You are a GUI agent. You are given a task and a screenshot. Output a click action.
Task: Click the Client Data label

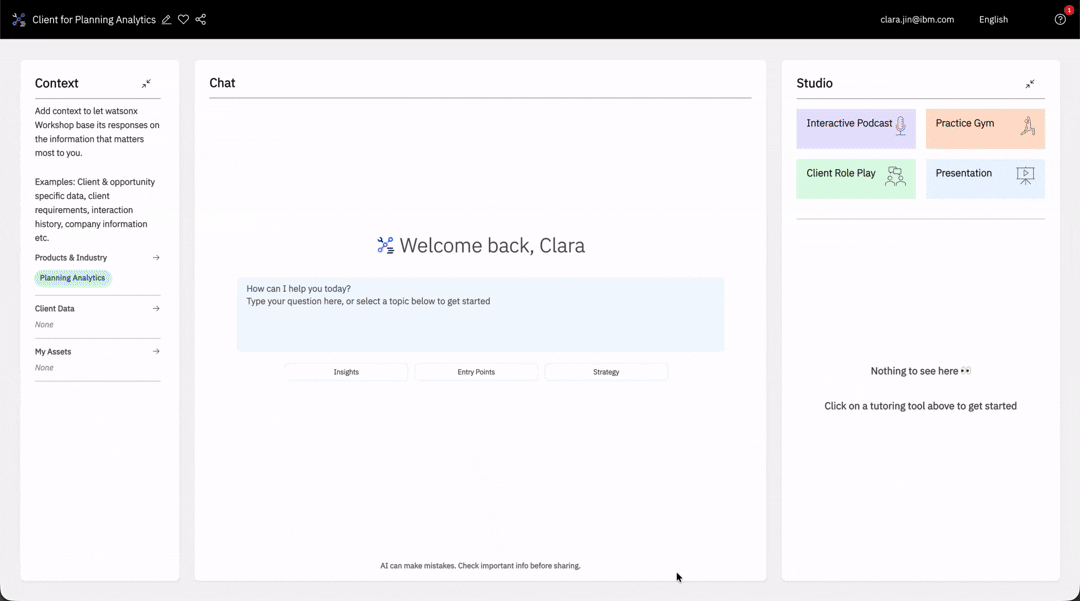click(54, 308)
